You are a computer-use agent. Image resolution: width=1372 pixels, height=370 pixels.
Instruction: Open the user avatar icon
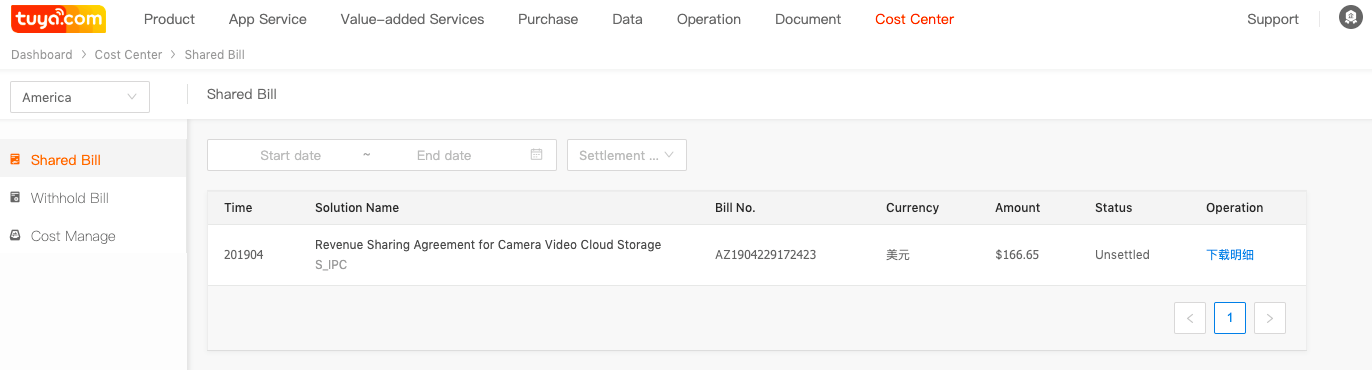click(x=1349, y=18)
